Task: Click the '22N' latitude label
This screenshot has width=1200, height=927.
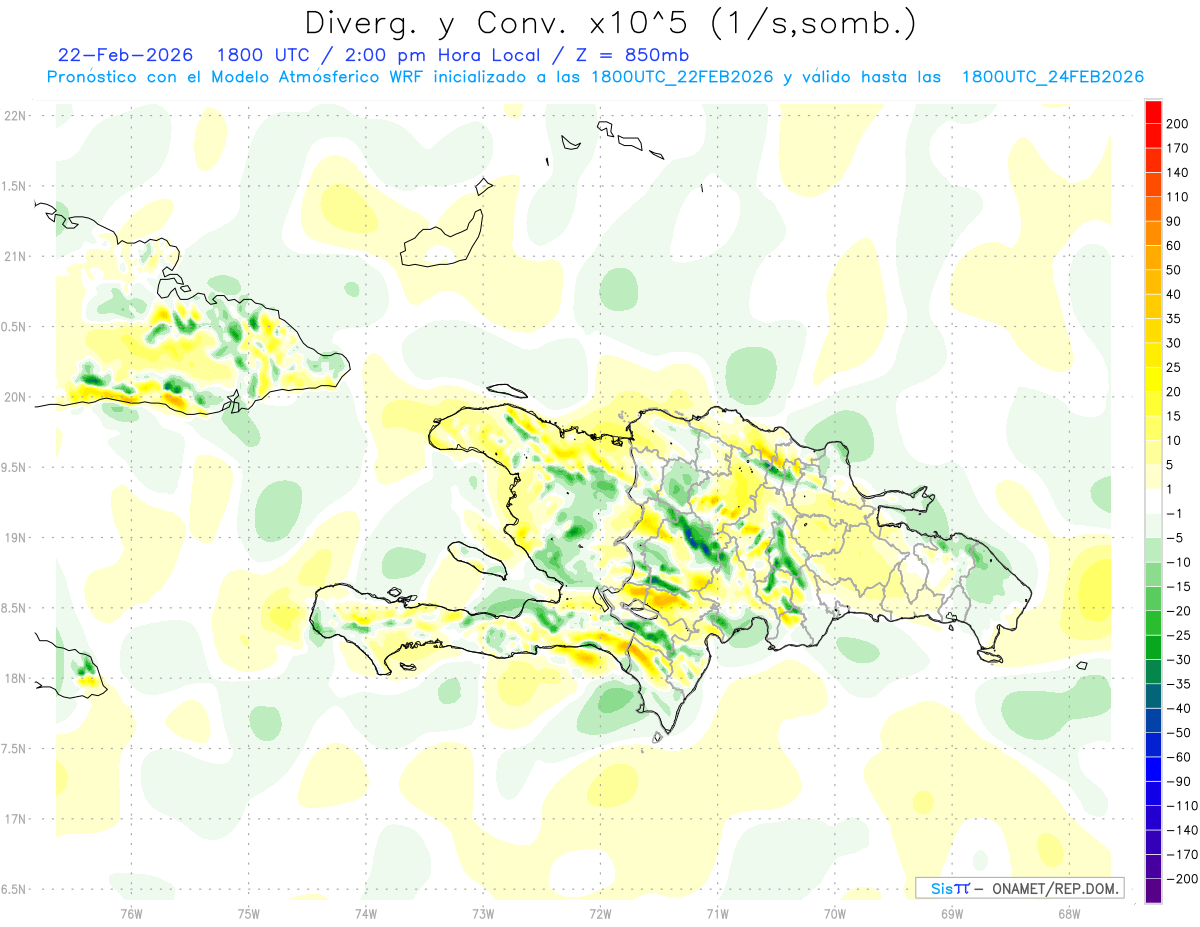Action: click(x=14, y=116)
